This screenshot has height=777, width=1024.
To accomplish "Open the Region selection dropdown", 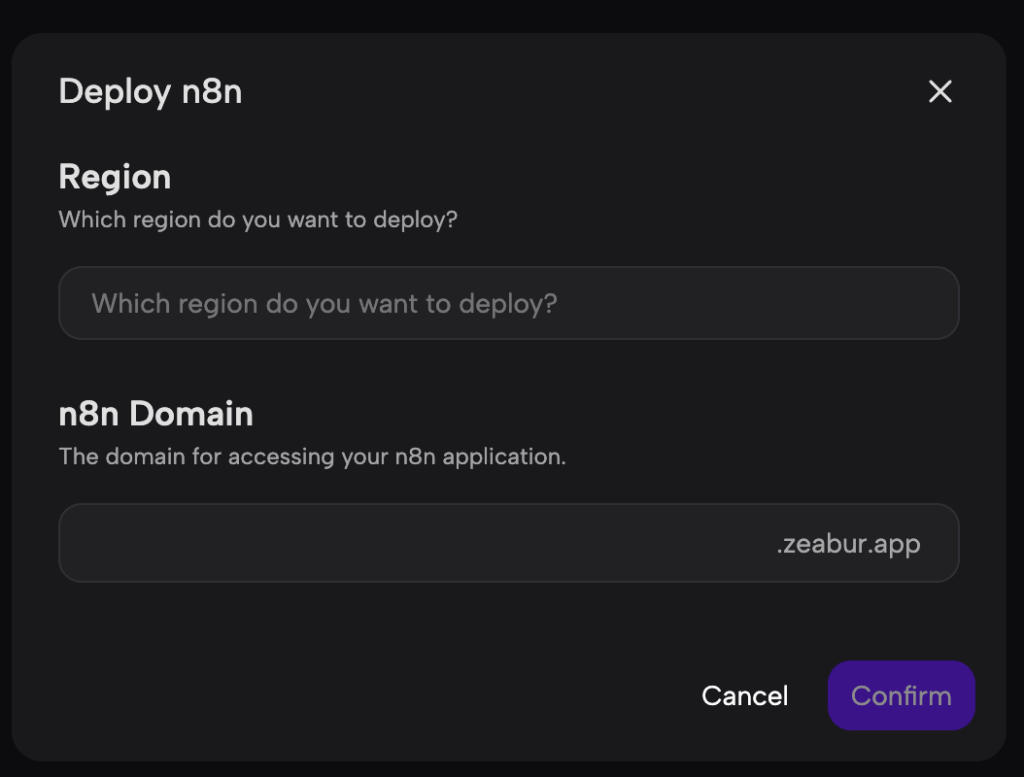I will click(x=509, y=303).
